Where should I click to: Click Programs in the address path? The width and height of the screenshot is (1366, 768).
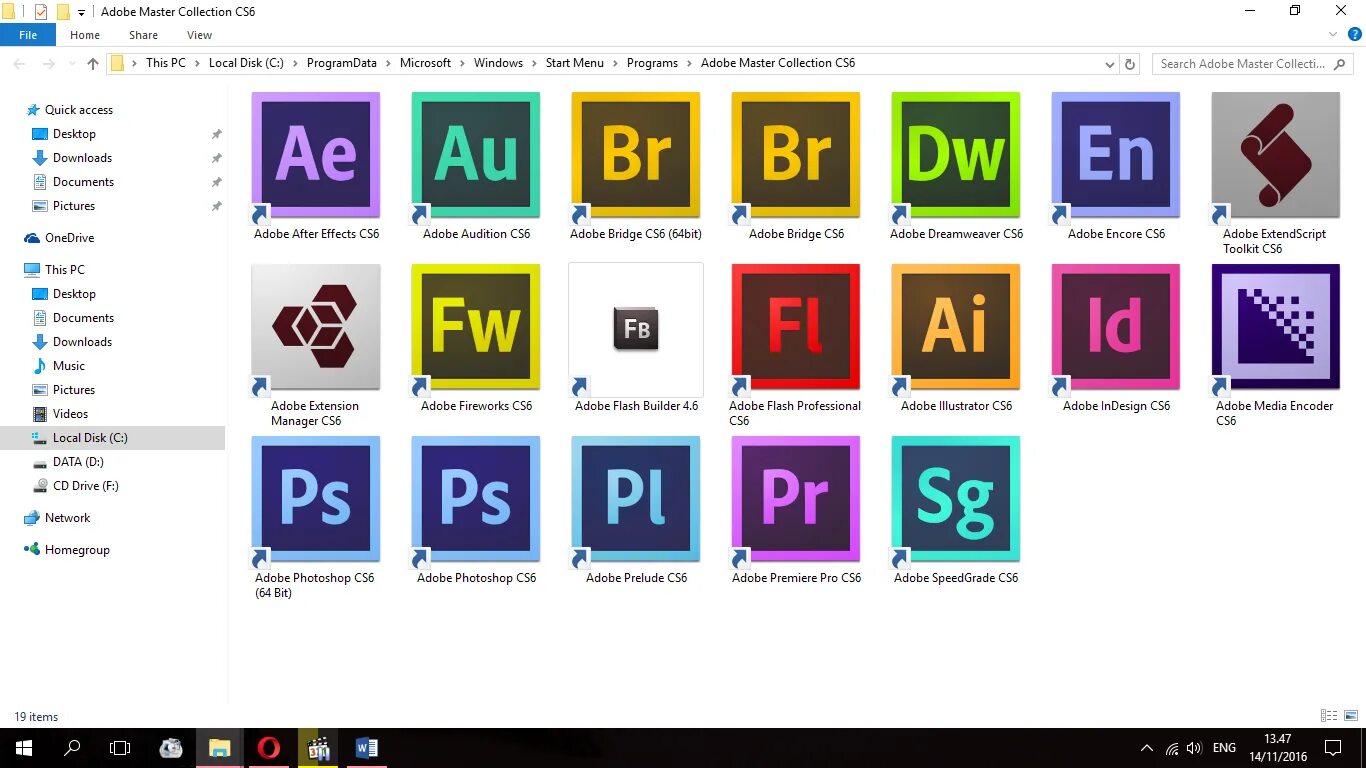pos(652,63)
